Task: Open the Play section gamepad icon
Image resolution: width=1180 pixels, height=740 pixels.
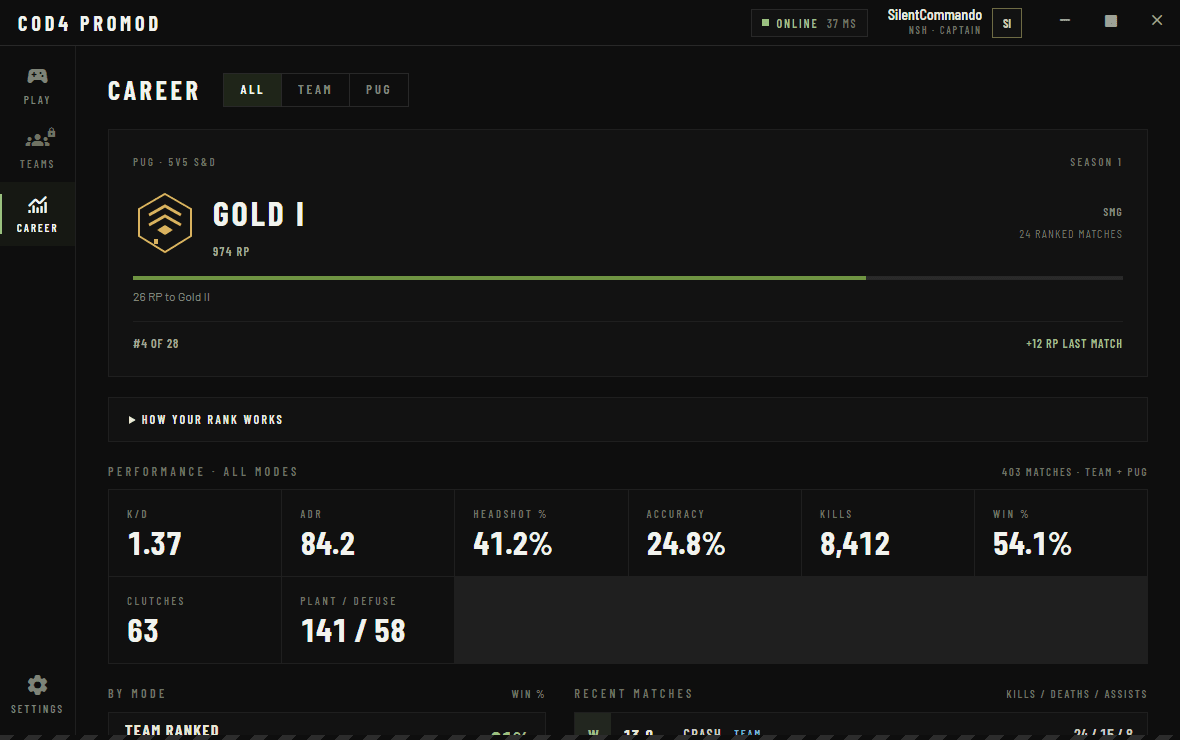Action: click(37, 76)
